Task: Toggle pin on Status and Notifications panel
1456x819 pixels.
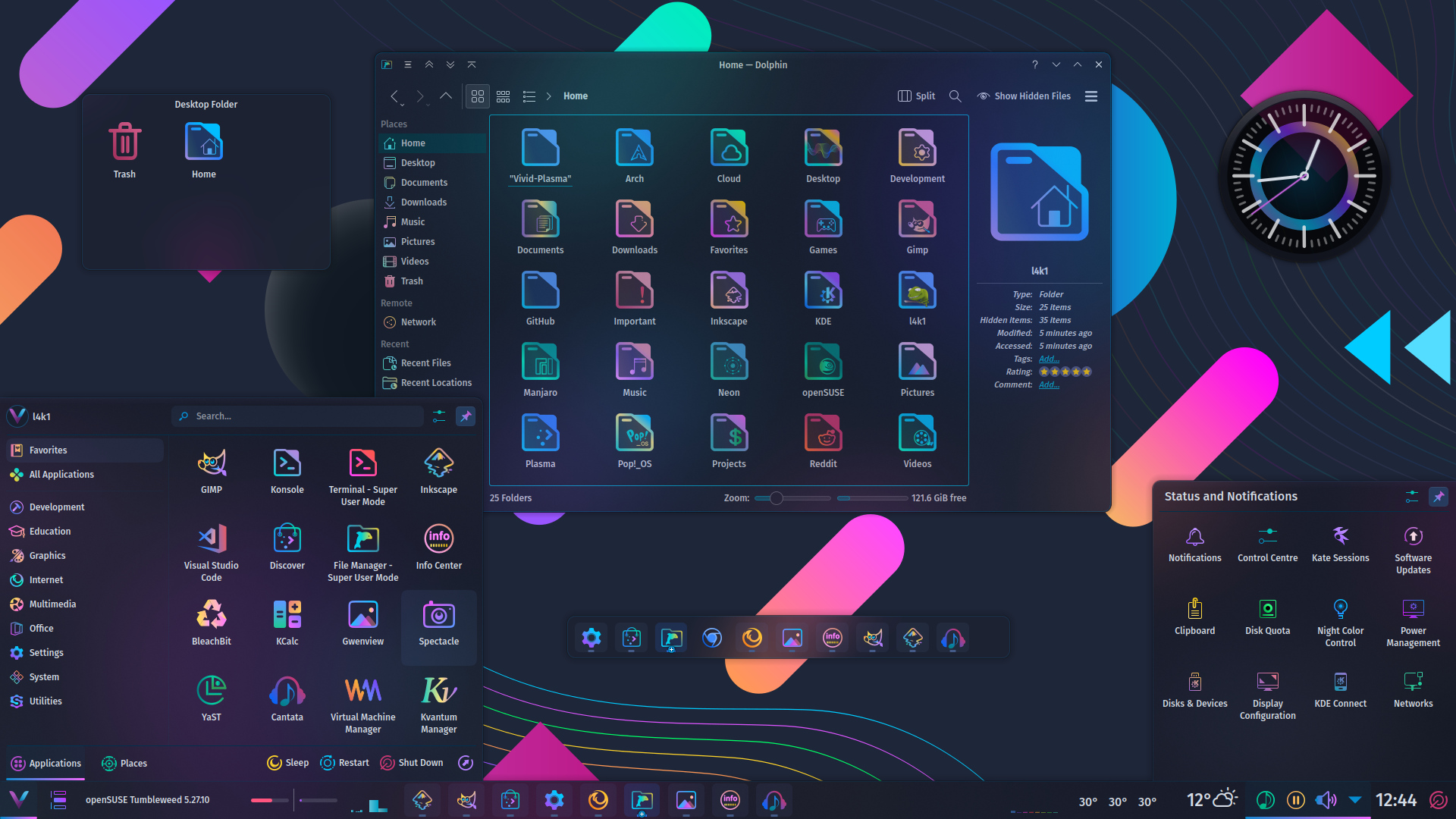Action: point(1439,497)
